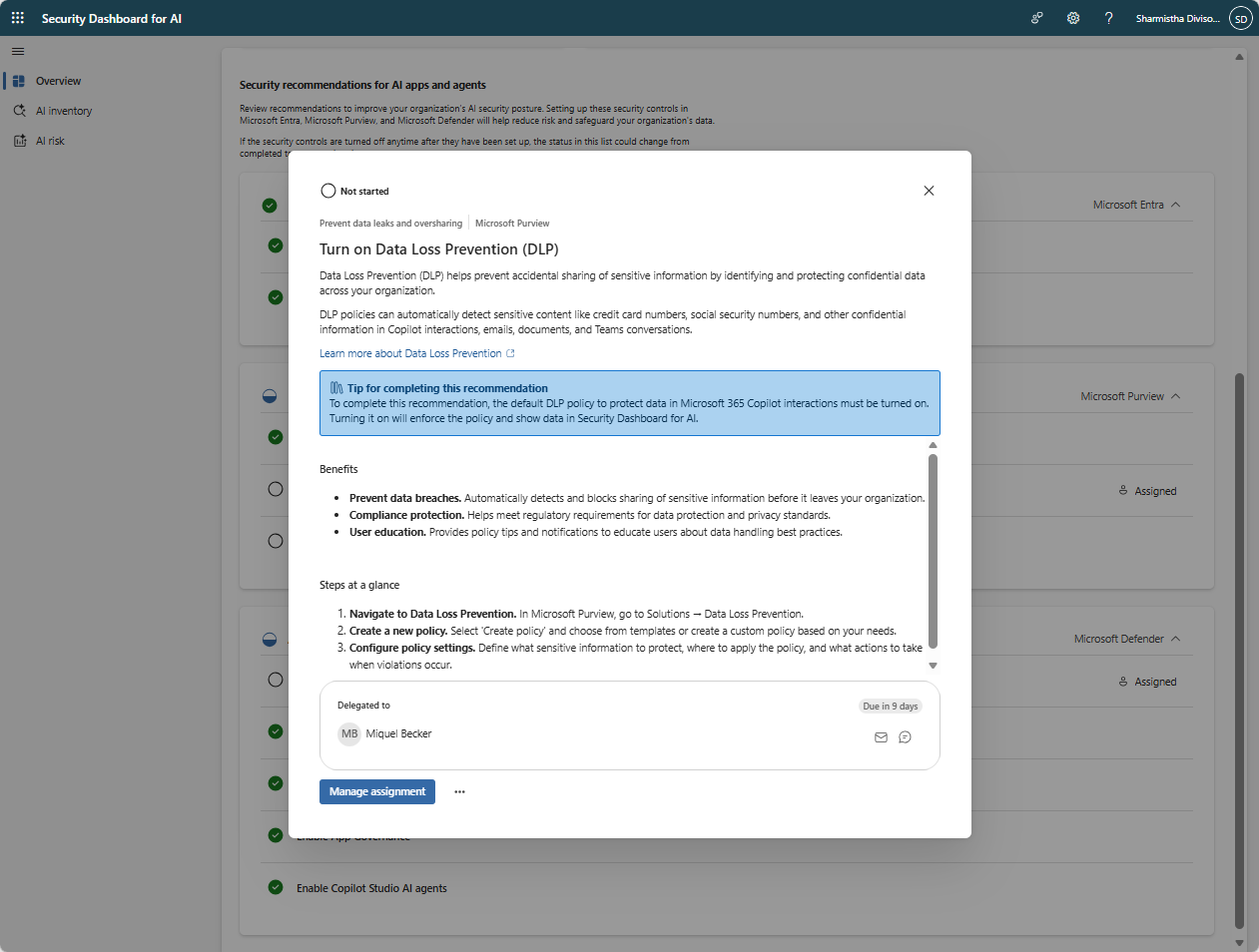Open Help question mark icon
Image resolution: width=1259 pixels, height=952 pixels.
[1108, 18]
